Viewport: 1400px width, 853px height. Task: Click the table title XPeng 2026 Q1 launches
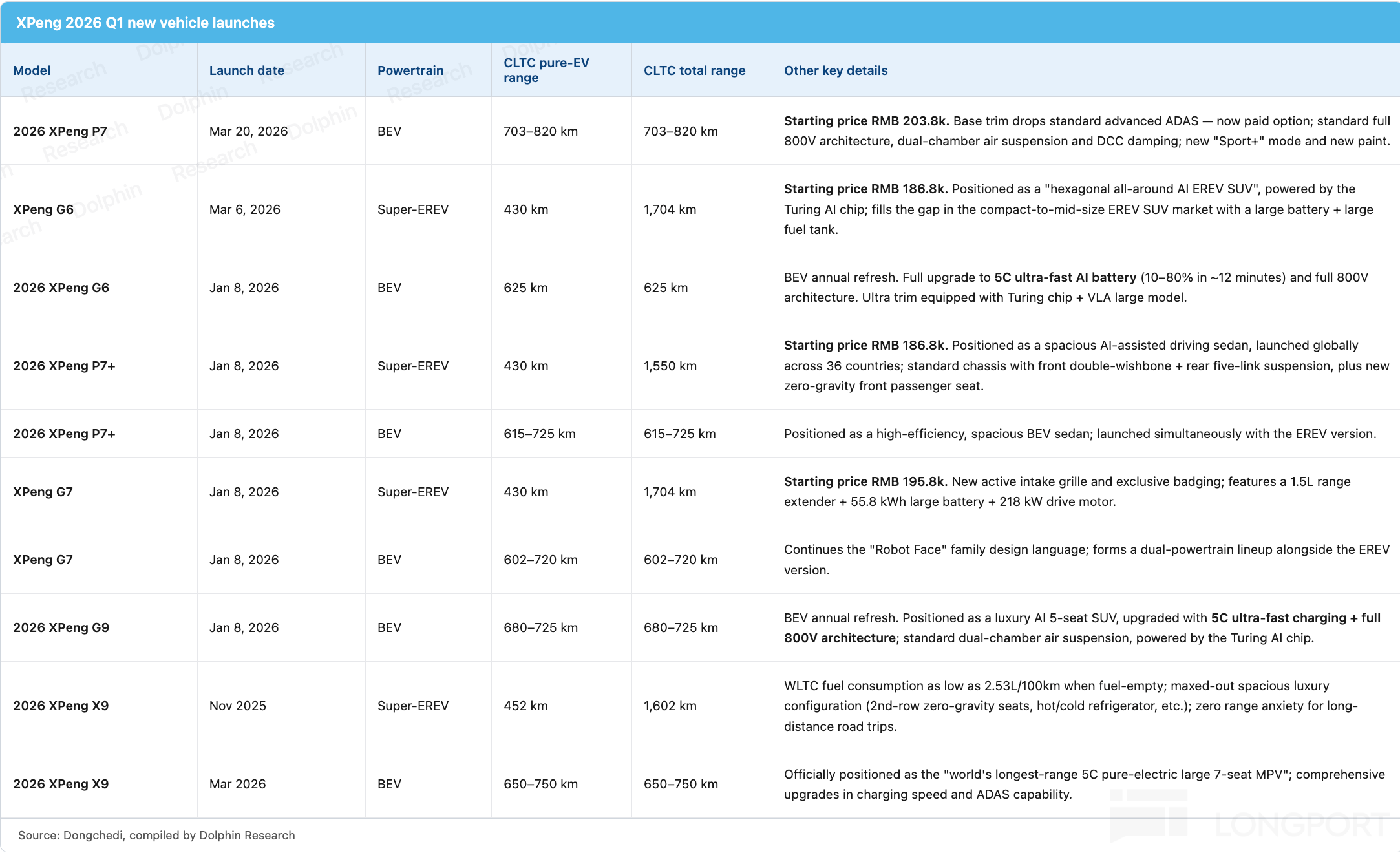pos(145,23)
